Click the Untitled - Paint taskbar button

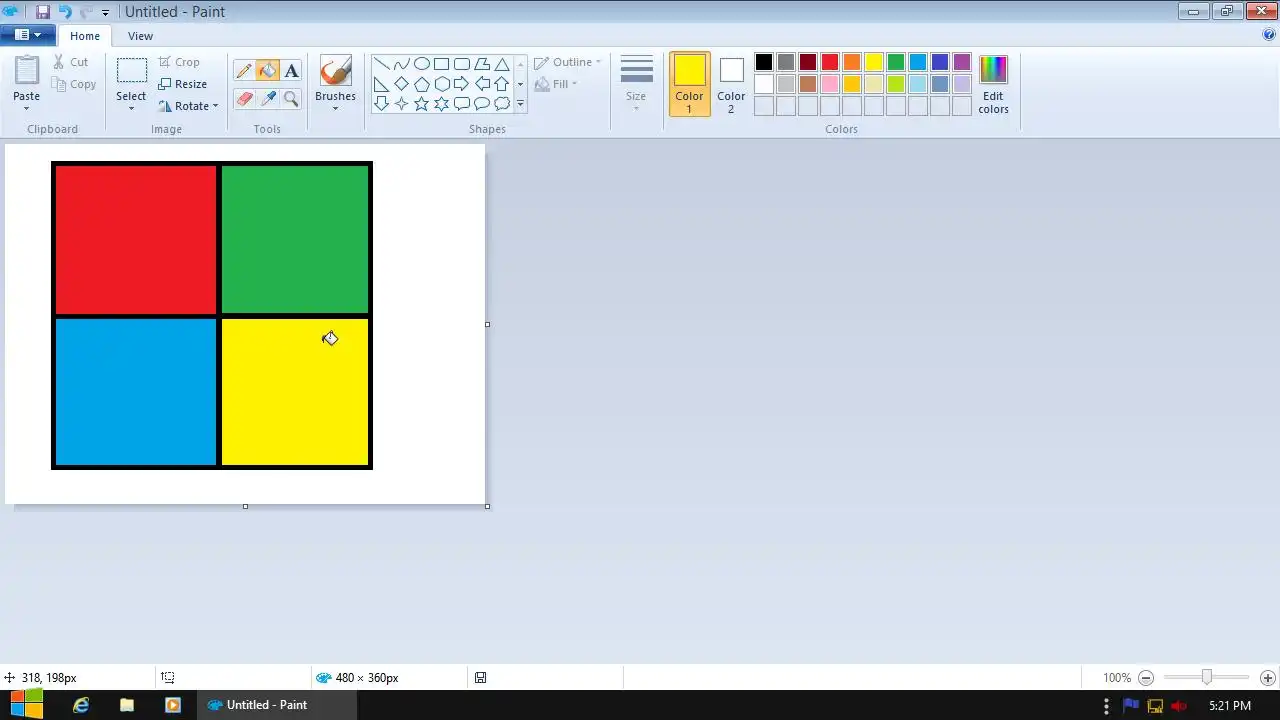pos(277,705)
